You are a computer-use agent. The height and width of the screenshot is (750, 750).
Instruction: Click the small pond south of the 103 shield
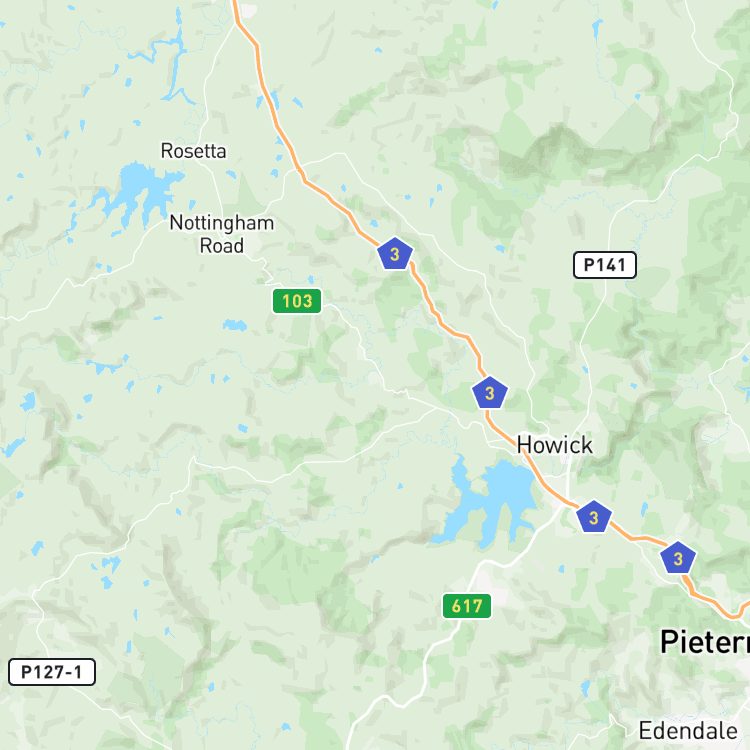point(235,325)
